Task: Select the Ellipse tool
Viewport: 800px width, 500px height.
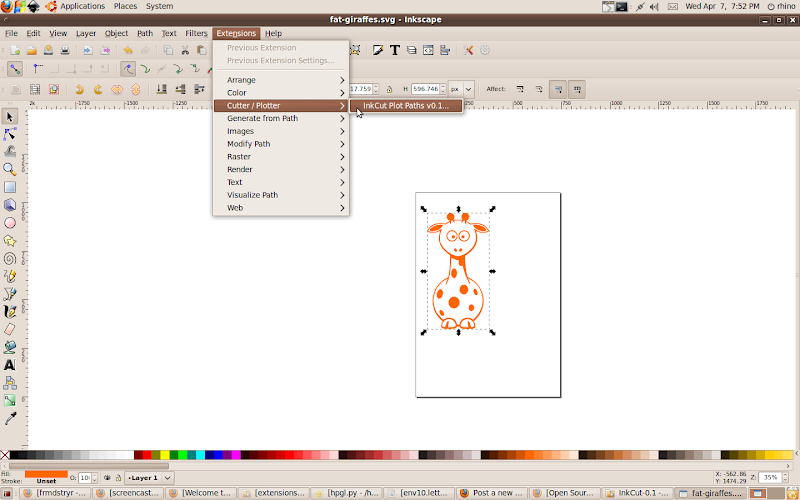Action: click(x=10, y=223)
